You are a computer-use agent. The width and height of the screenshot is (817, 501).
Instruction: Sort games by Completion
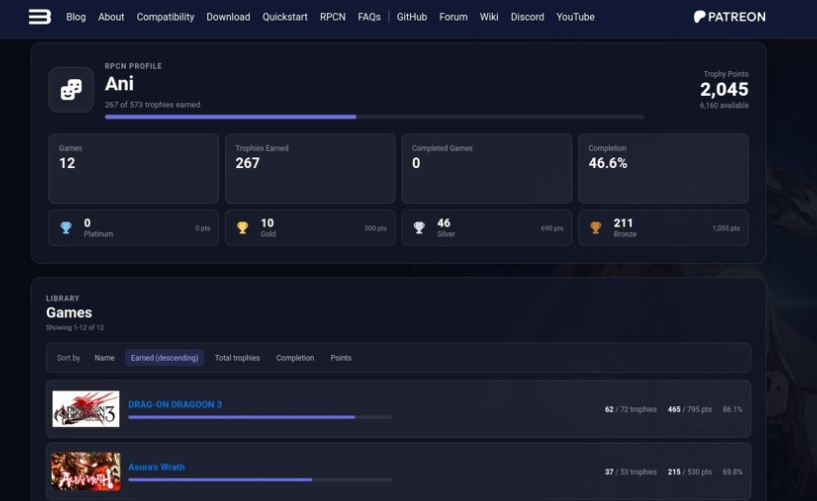(295, 358)
